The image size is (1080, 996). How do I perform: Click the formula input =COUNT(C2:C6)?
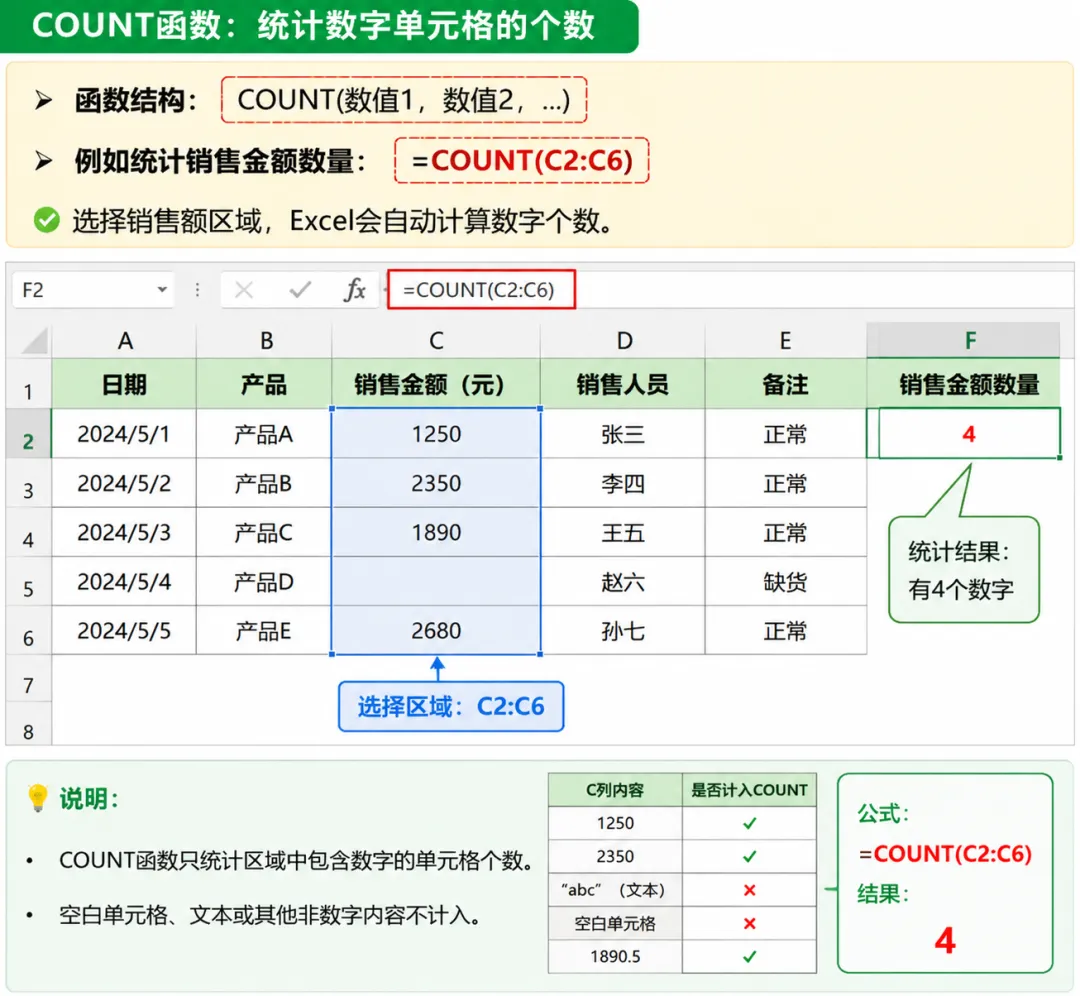(x=481, y=290)
